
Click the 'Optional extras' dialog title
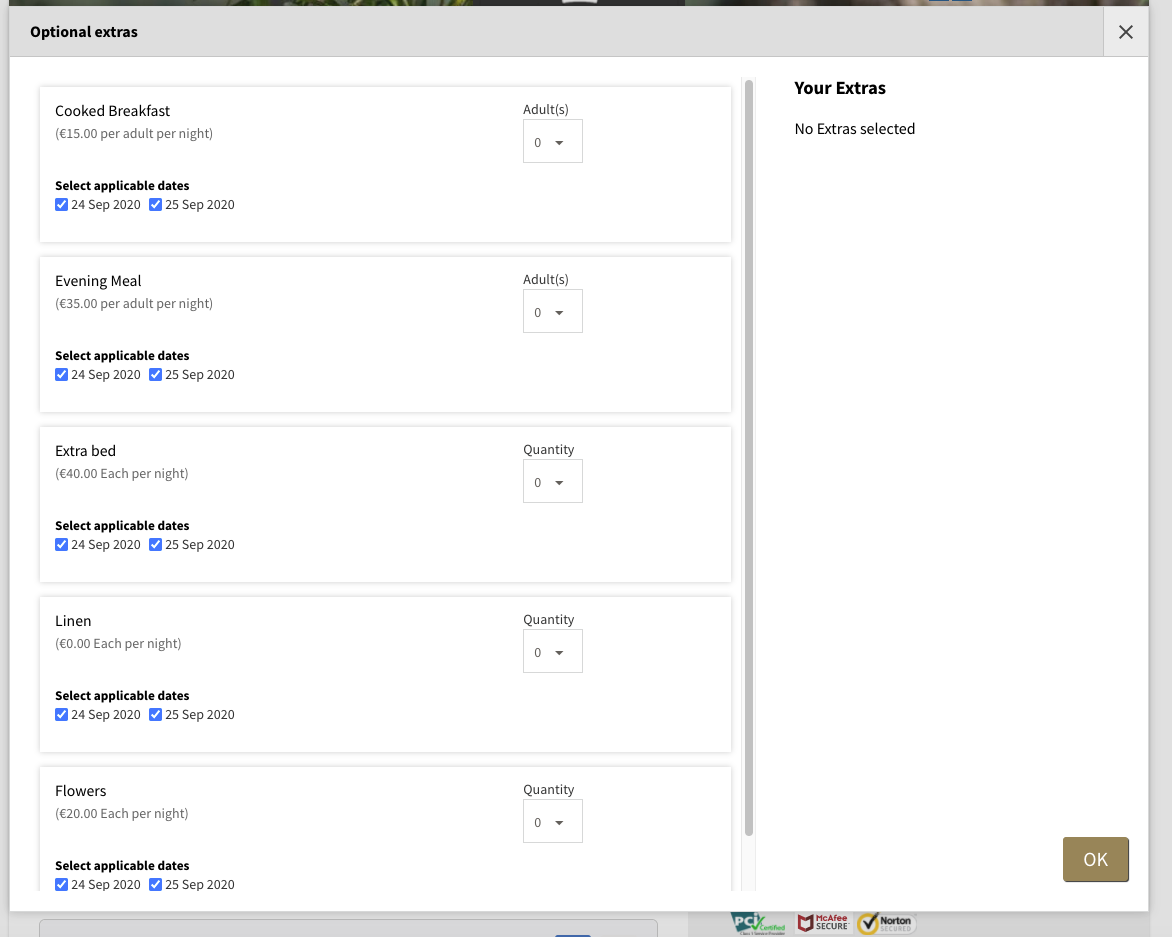84,32
